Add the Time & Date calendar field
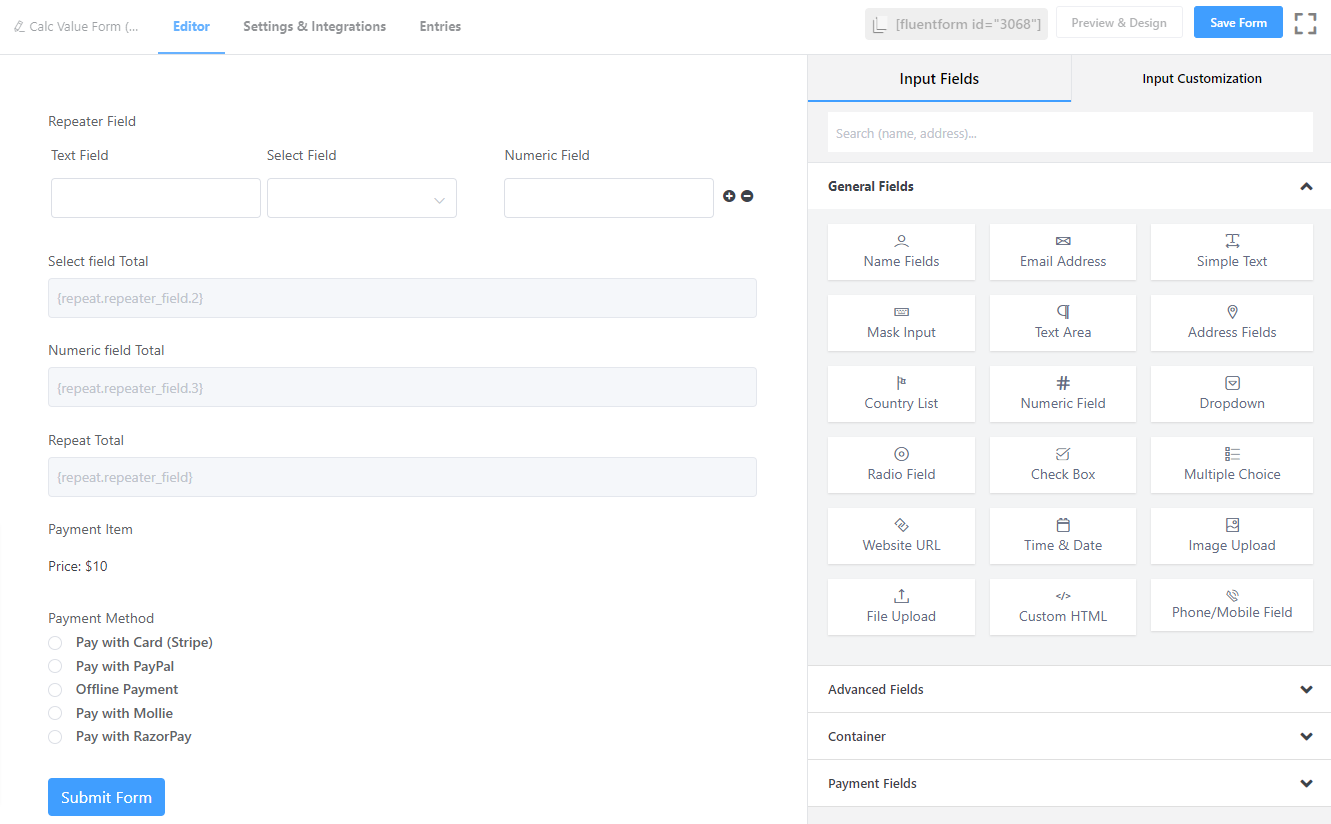Viewport: 1331px width, 824px height. click(x=1062, y=535)
